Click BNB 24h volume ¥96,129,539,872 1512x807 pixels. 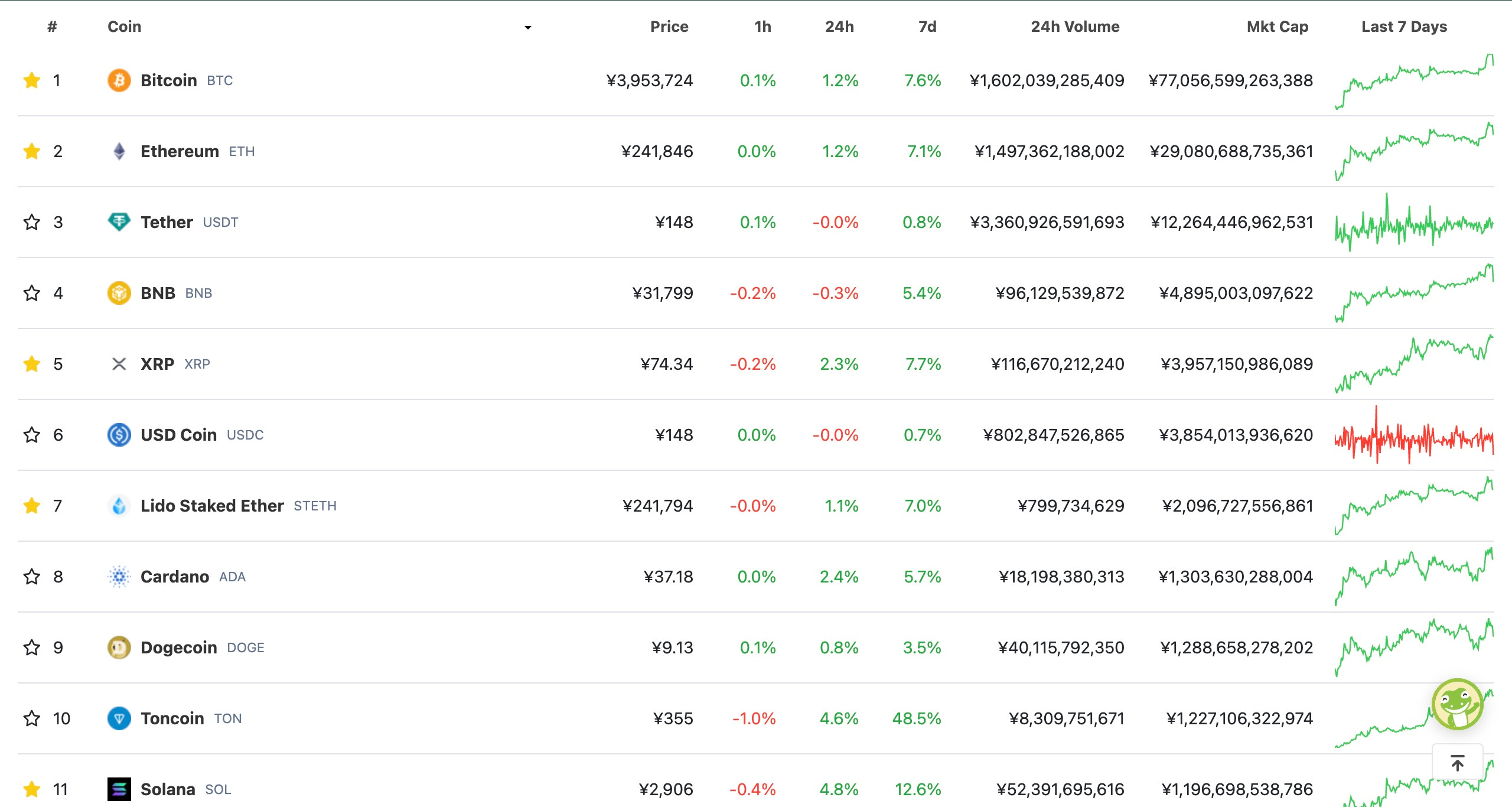pyautogui.click(x=1060, y=293)
